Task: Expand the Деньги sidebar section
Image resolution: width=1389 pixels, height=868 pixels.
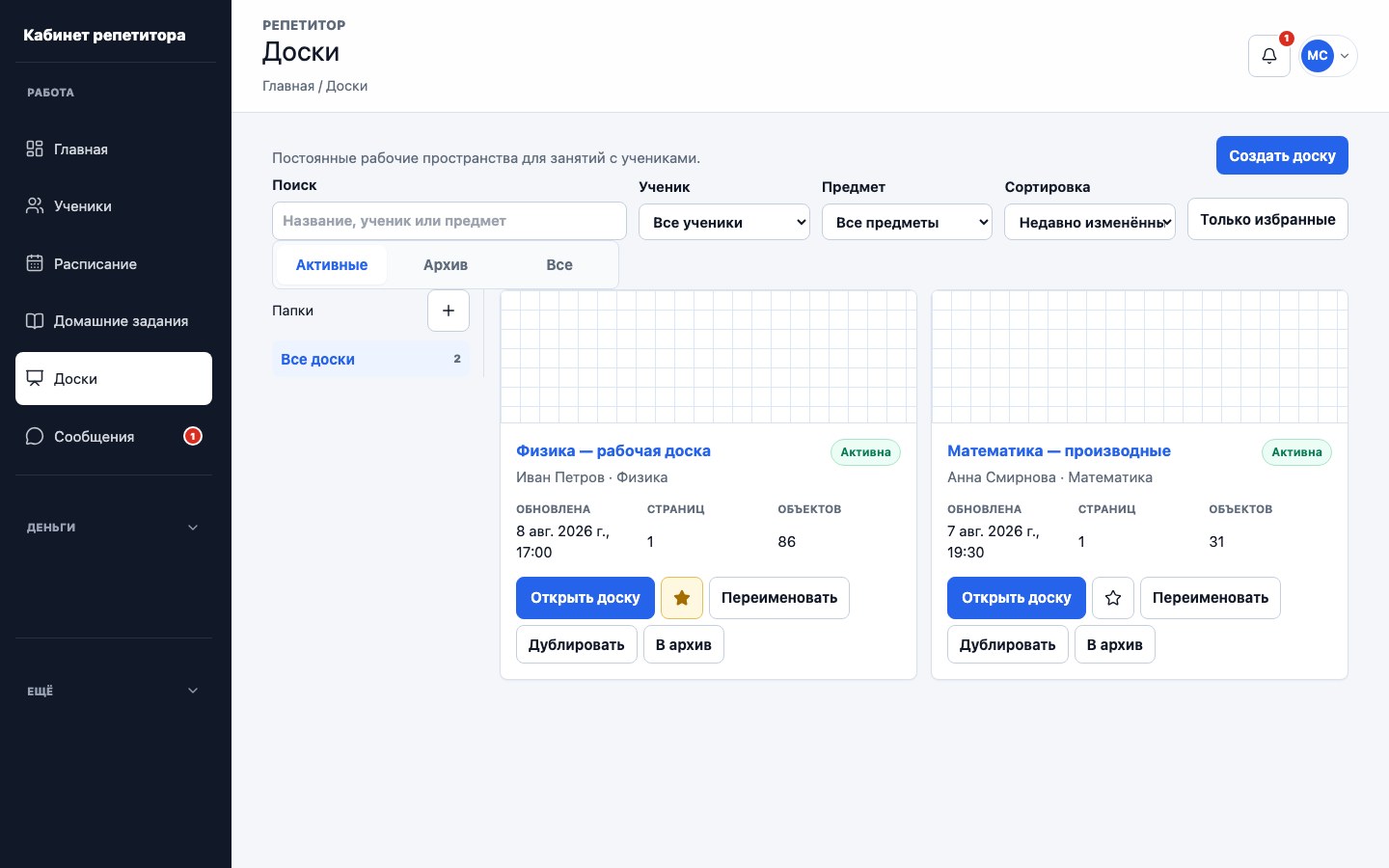Action: coord(114,528)
